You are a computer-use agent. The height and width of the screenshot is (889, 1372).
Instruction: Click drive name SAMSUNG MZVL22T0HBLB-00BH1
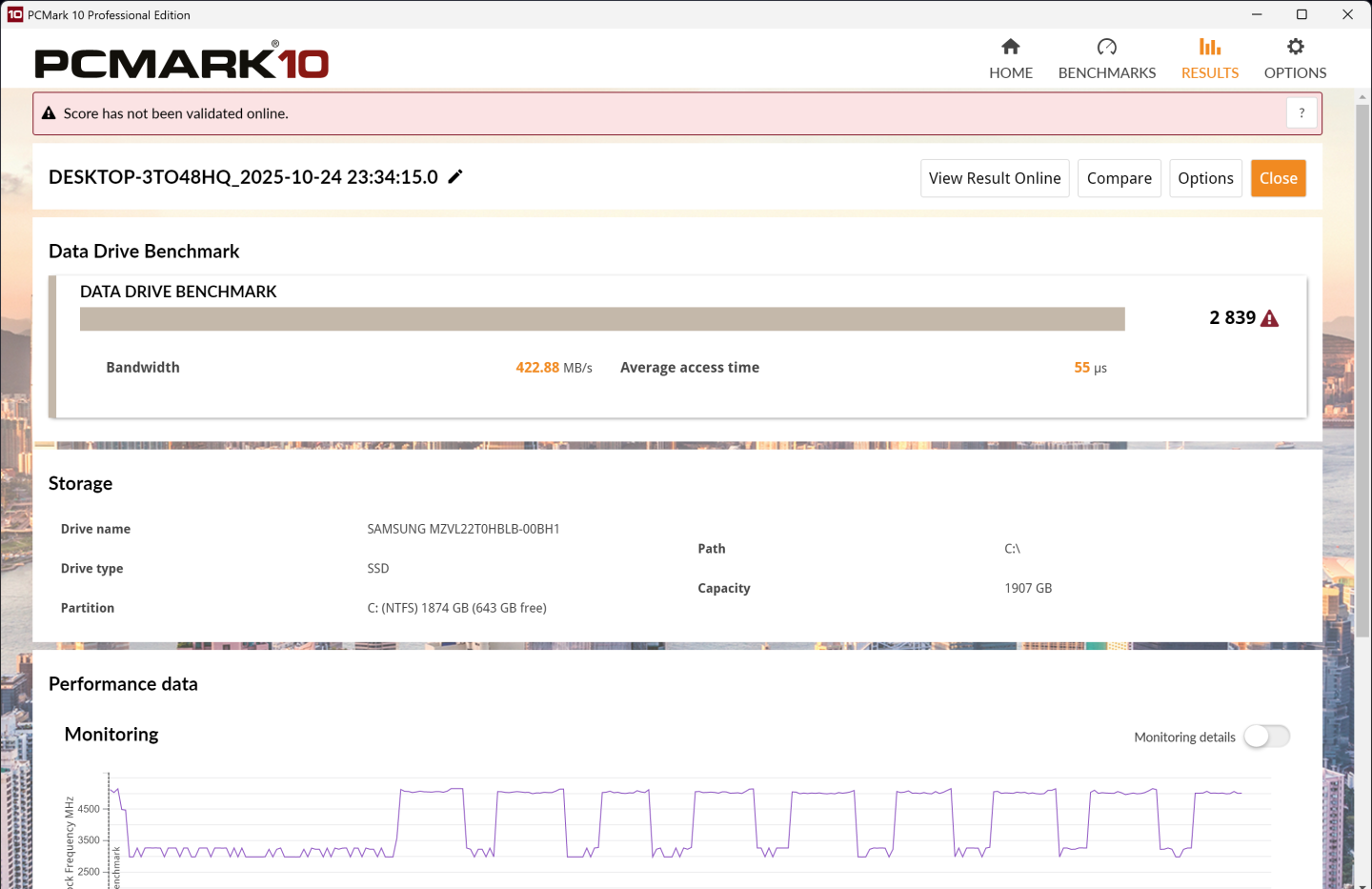click(x=463, y=529)
